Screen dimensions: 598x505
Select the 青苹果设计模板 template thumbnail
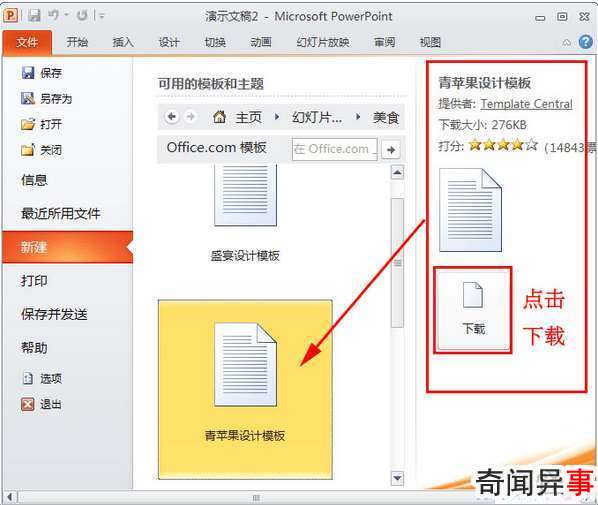245,389
